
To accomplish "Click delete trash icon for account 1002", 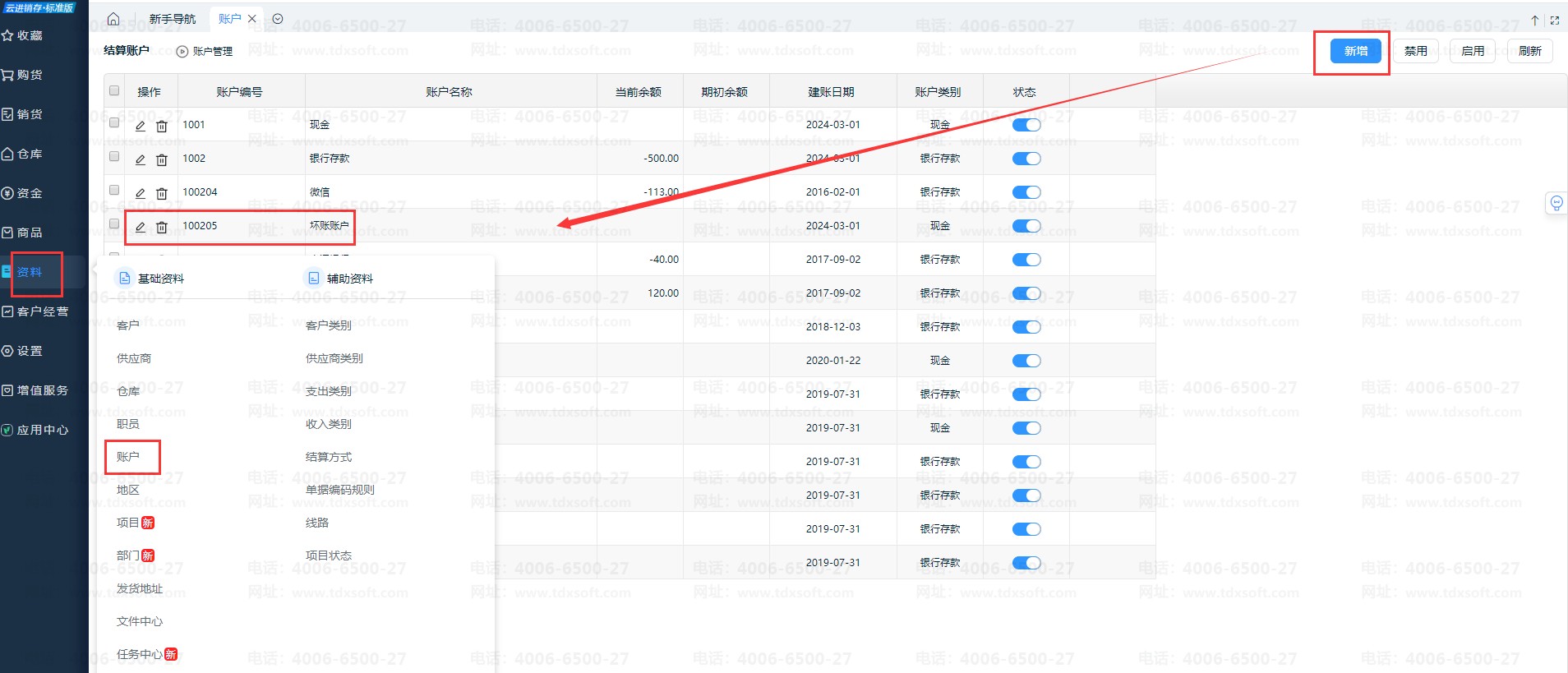I will (x=162, y=159).
